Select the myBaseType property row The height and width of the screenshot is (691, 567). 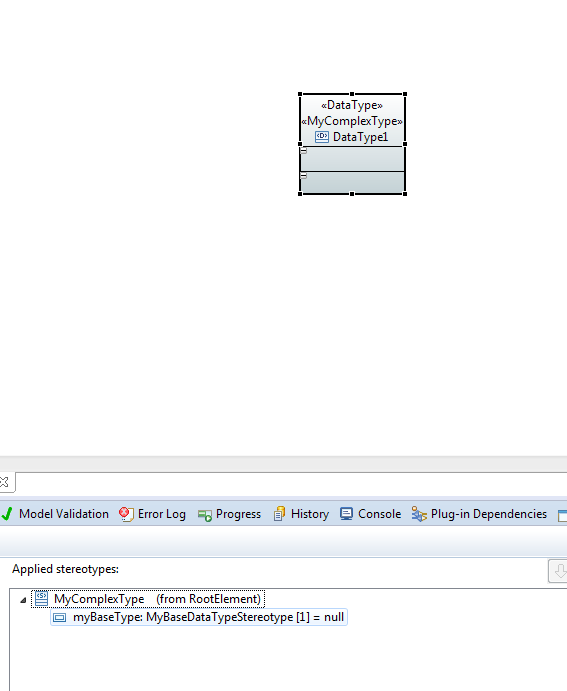tap(199, 617)
